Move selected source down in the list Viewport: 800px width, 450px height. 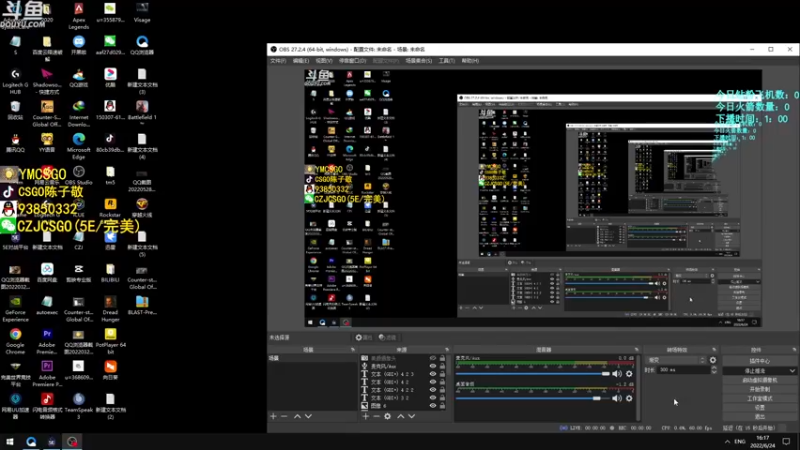[411, 416]
